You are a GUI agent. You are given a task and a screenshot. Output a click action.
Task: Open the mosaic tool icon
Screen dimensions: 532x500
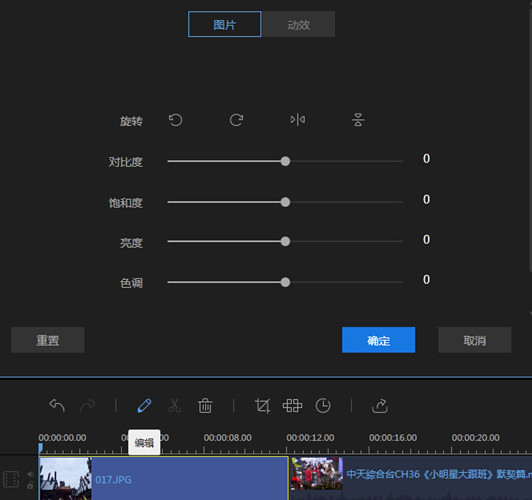click(292, 405)
